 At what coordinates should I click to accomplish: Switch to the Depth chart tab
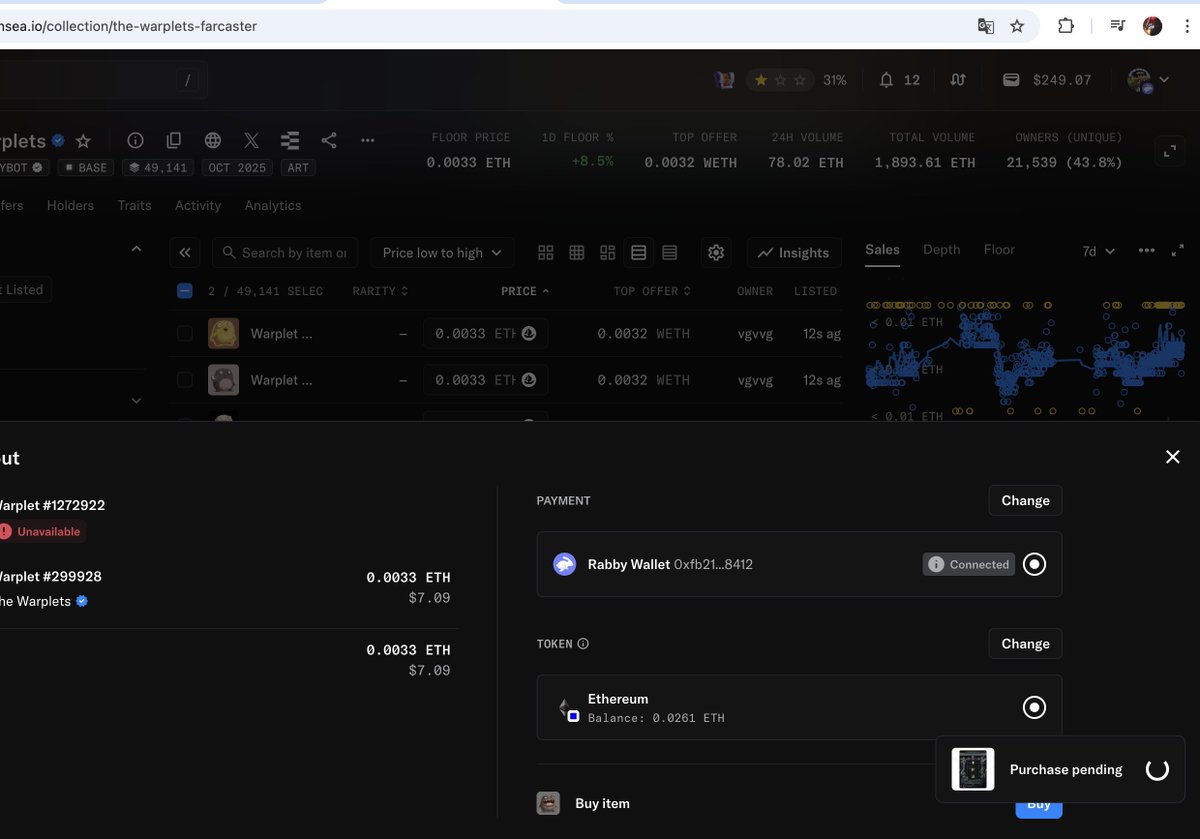[941, 250]
